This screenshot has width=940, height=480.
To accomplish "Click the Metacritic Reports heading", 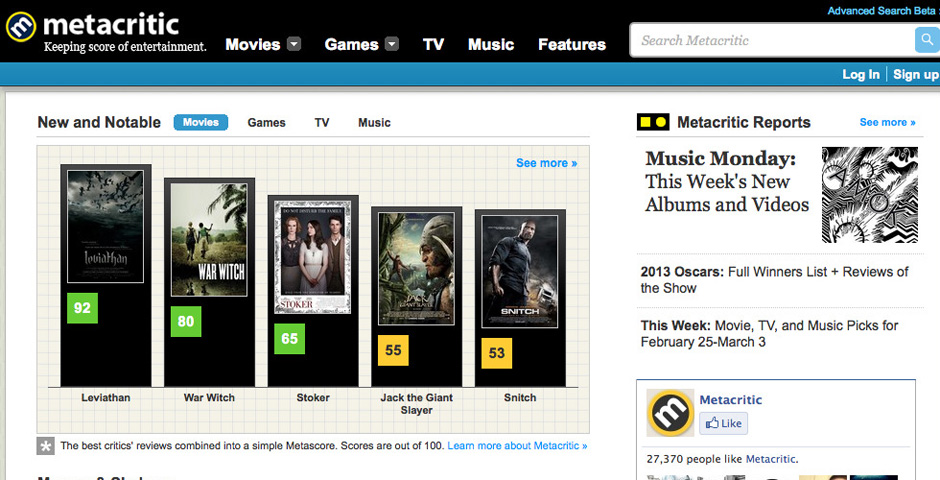I will click(744, 122).
